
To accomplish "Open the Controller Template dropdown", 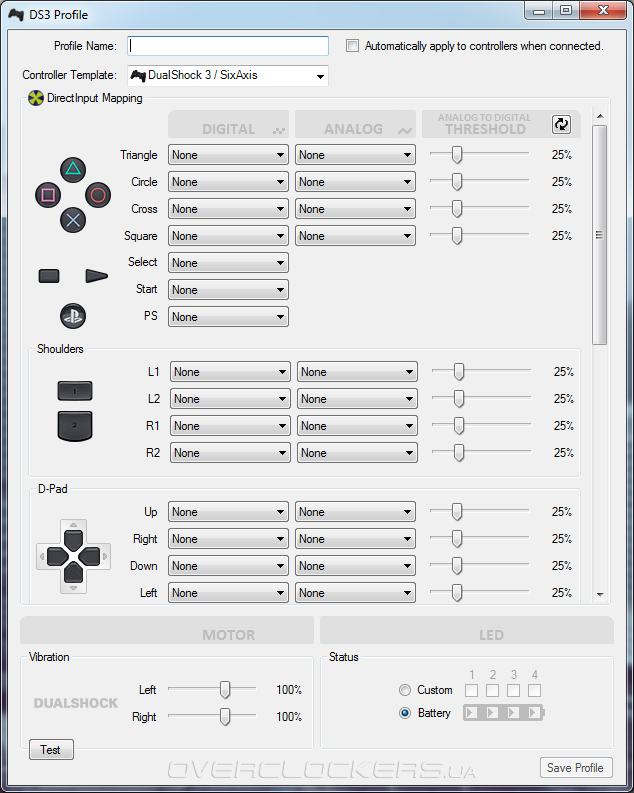I will [x=228, y=76].
